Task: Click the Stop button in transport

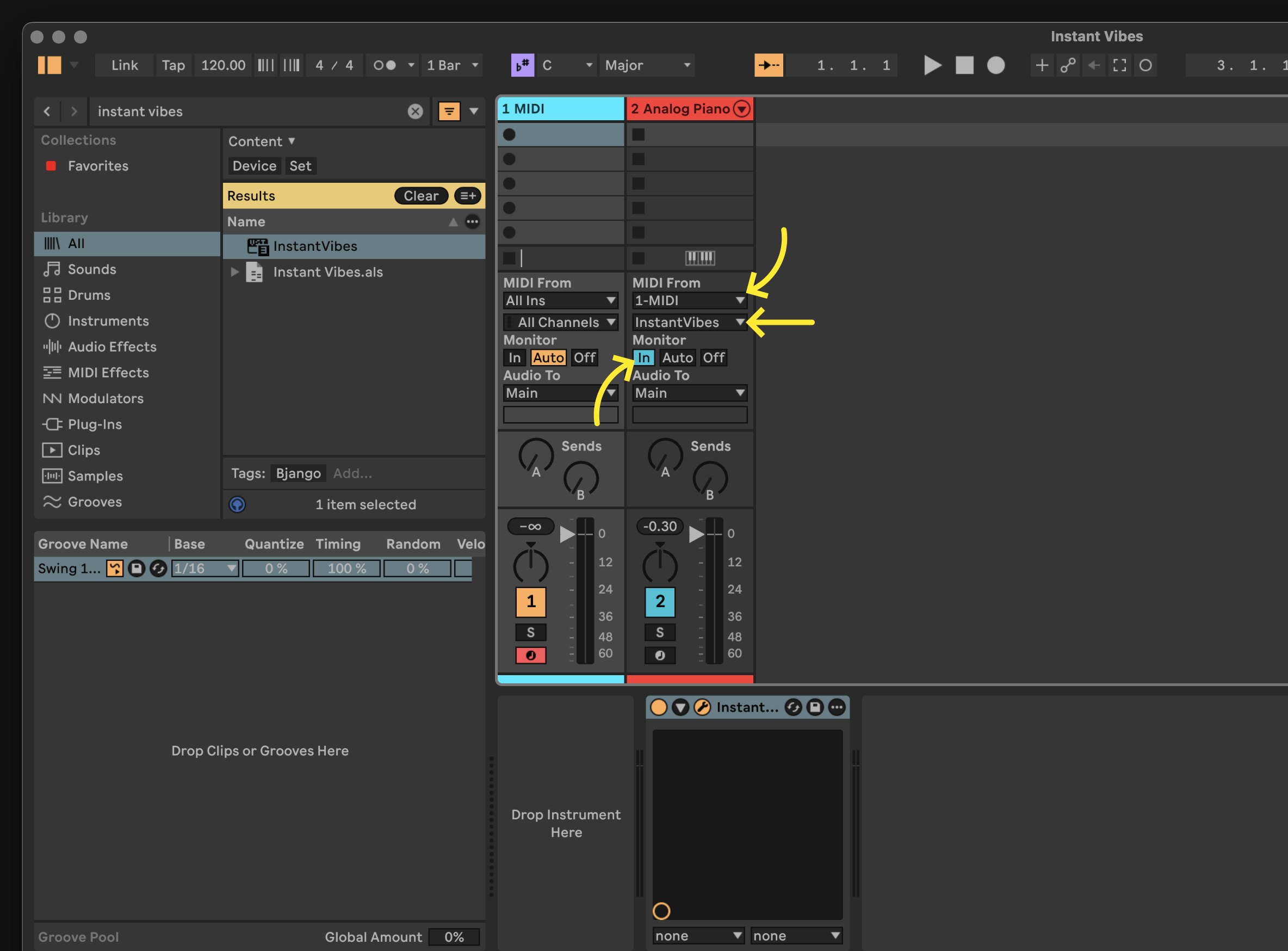Action: (964, 65)
